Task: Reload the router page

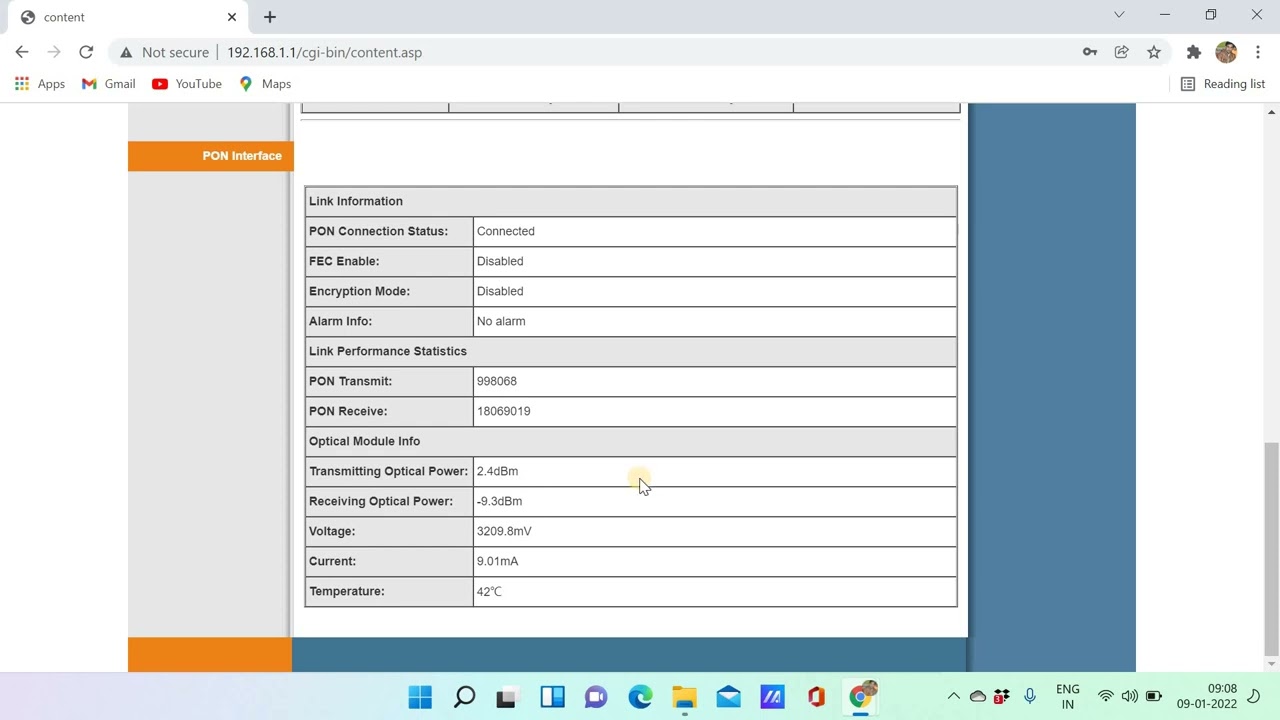Action: (x=86, y=52)
